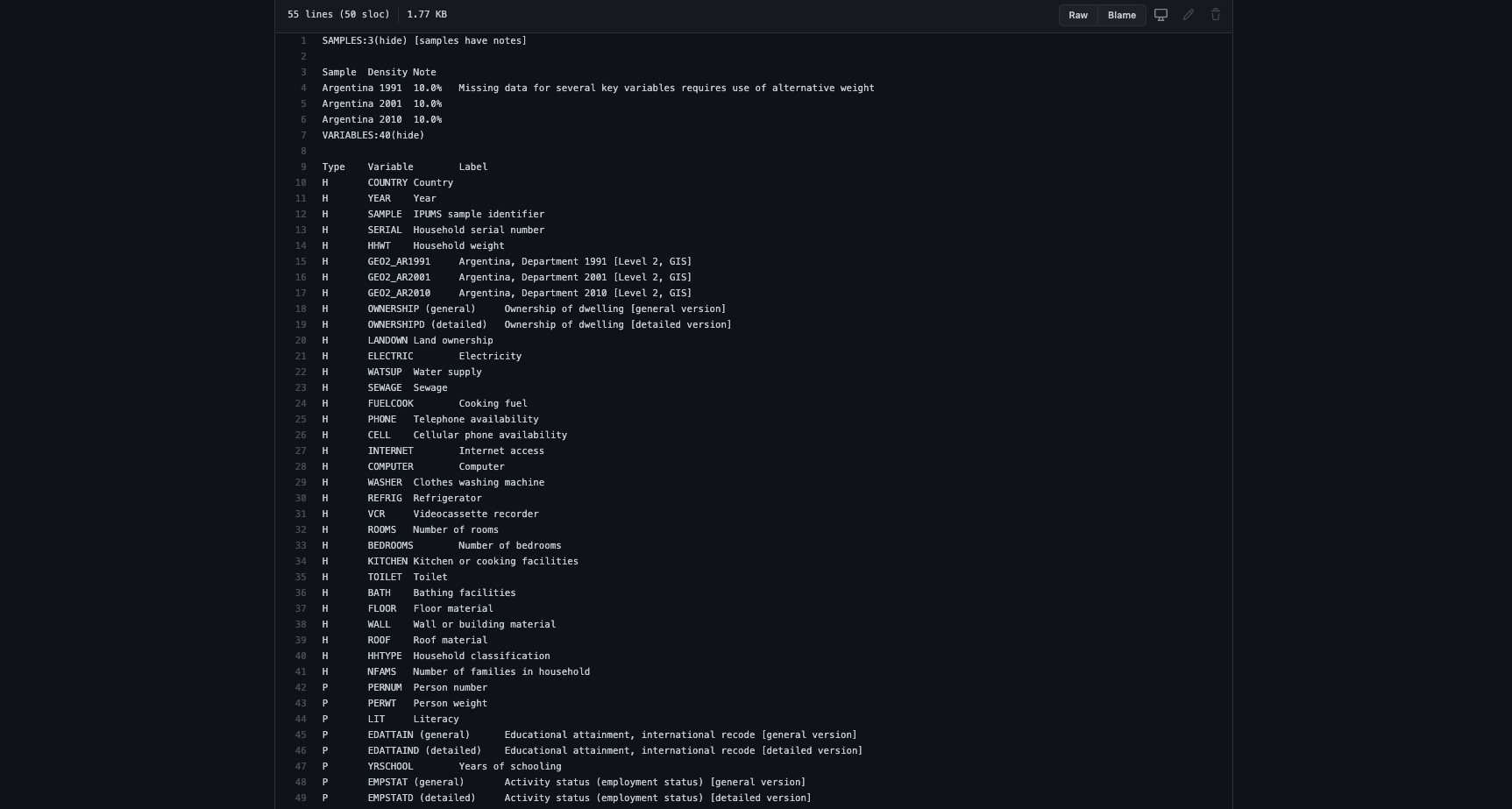
Task: Click the '55 lines (50 sloc)' file info
Action: click(338, 15)
